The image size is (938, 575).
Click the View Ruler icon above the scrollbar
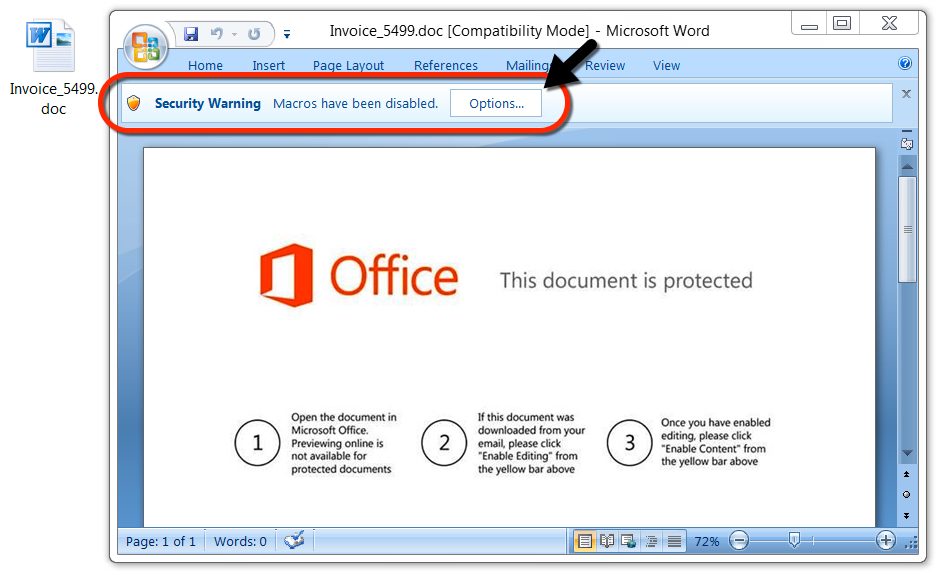click(907, 144)
